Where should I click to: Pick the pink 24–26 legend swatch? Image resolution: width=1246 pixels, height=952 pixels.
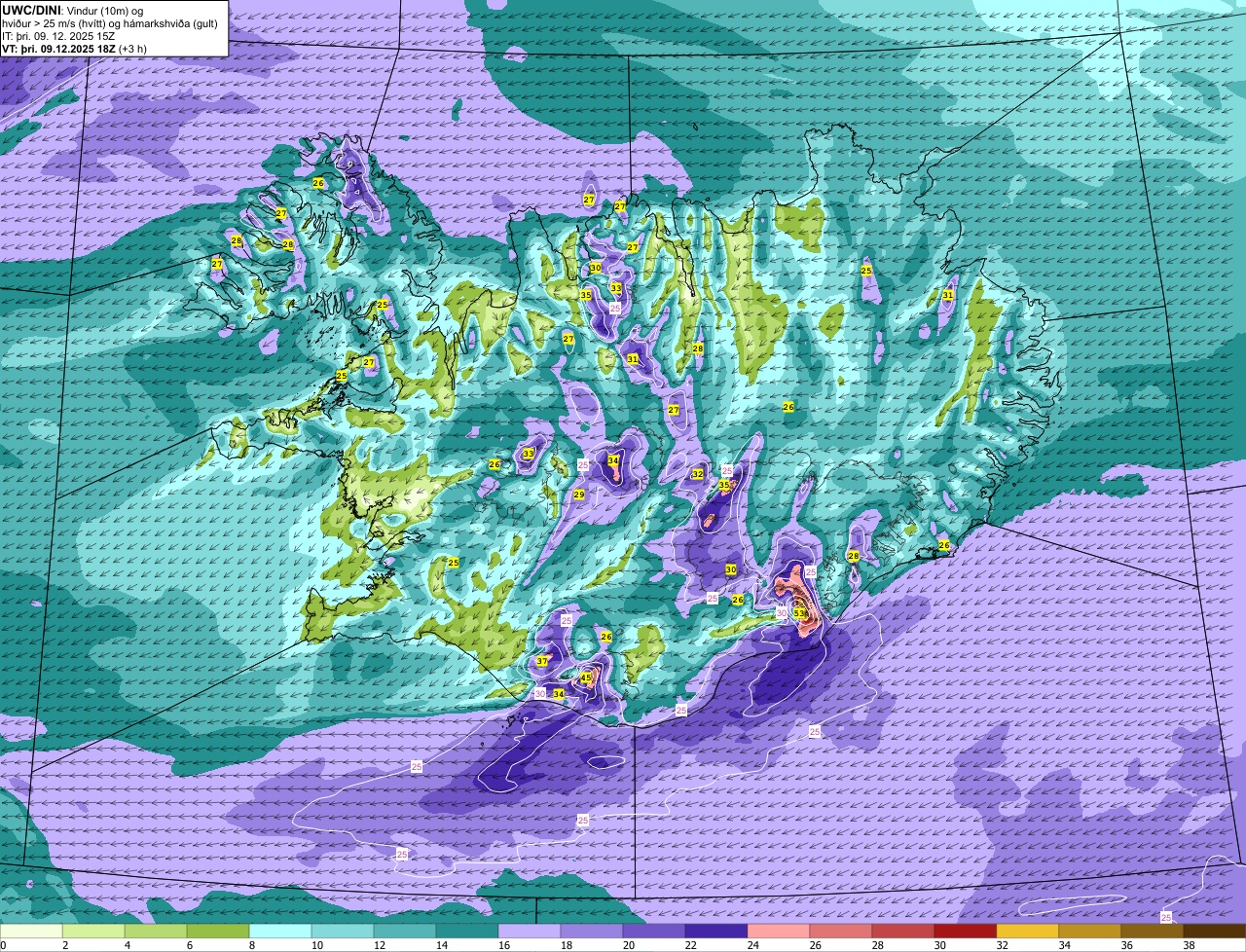pos(779,932)
